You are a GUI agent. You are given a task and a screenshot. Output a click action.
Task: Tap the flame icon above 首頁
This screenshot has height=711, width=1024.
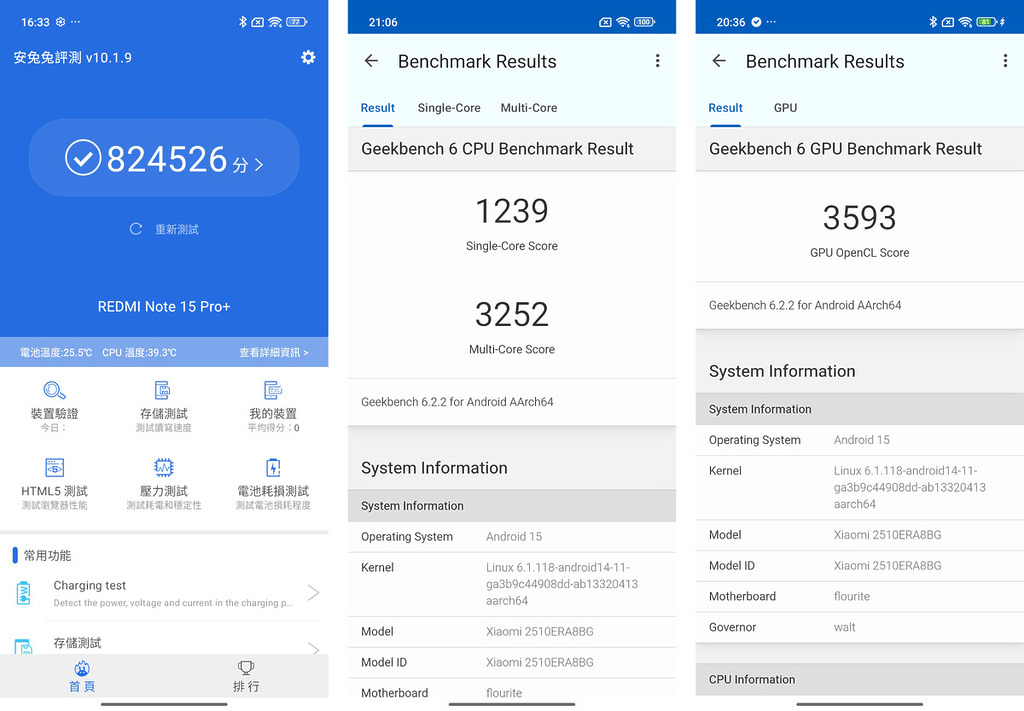pos(82,668)
